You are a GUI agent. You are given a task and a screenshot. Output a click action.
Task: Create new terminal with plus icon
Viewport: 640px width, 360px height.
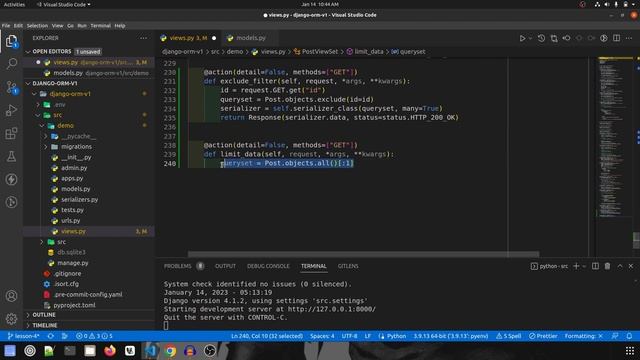click(576, 266)
